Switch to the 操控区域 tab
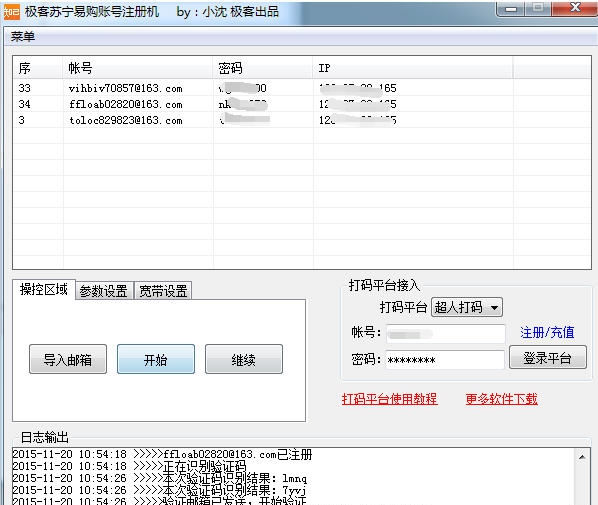The height and width of the screenshot is (505, 598). (43, 289)
